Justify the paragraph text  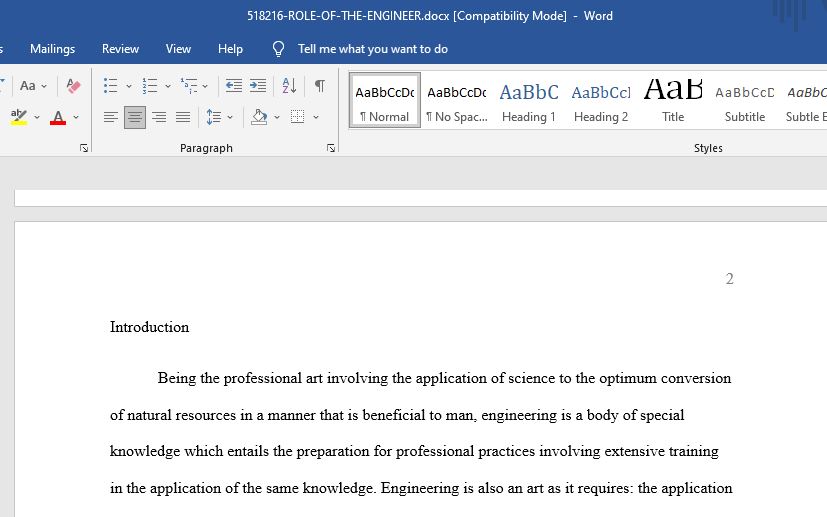pos(183,117)
